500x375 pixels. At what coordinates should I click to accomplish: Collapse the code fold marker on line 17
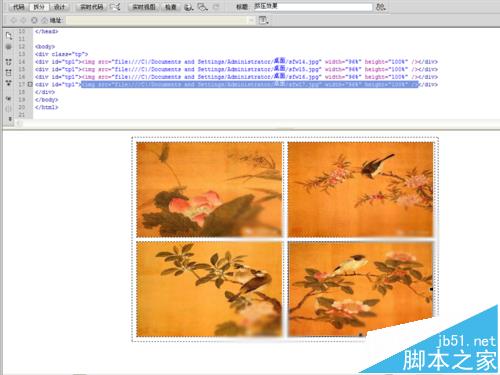point(30,84)
